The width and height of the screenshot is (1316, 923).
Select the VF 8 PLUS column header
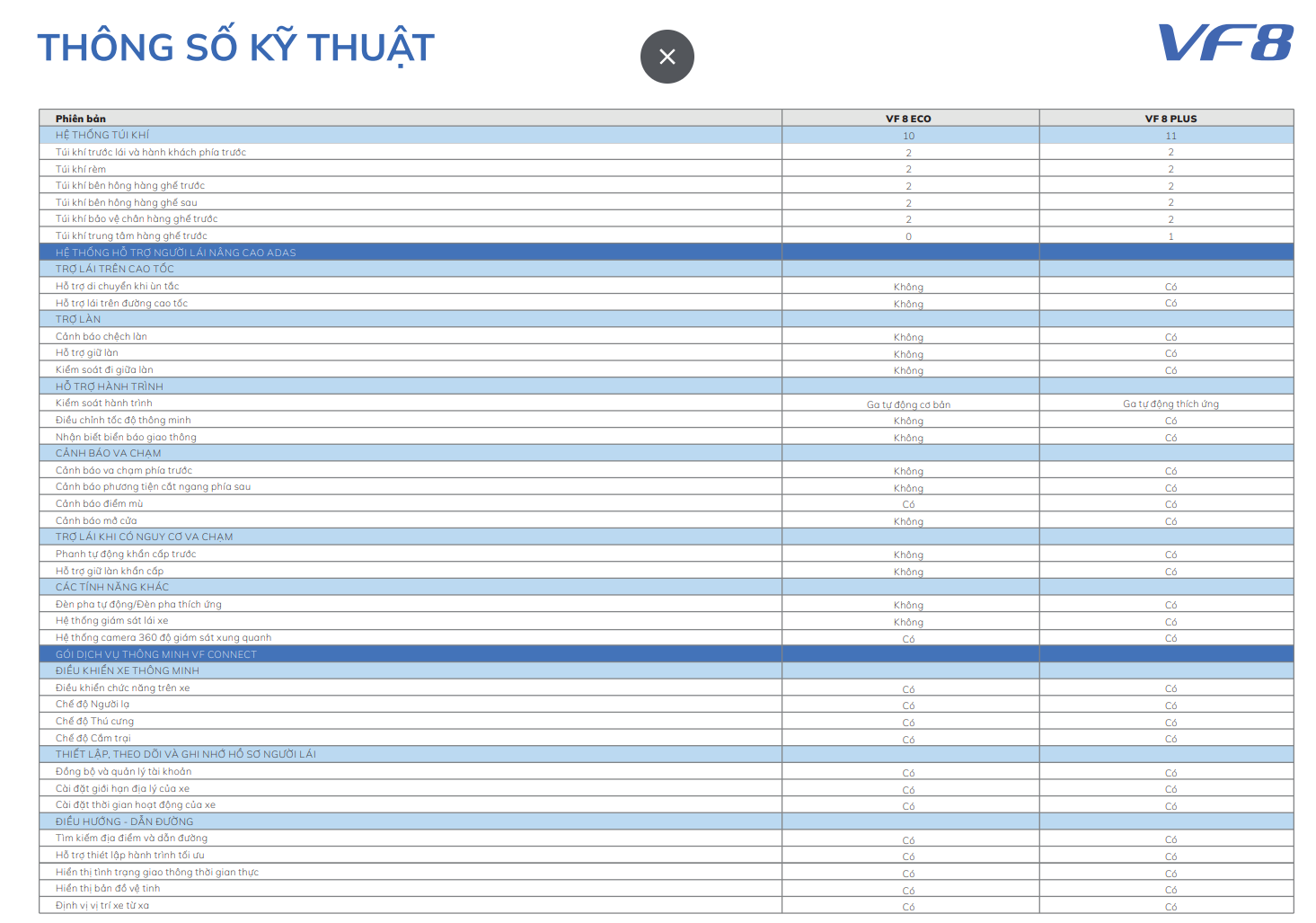click(1170, 119)
